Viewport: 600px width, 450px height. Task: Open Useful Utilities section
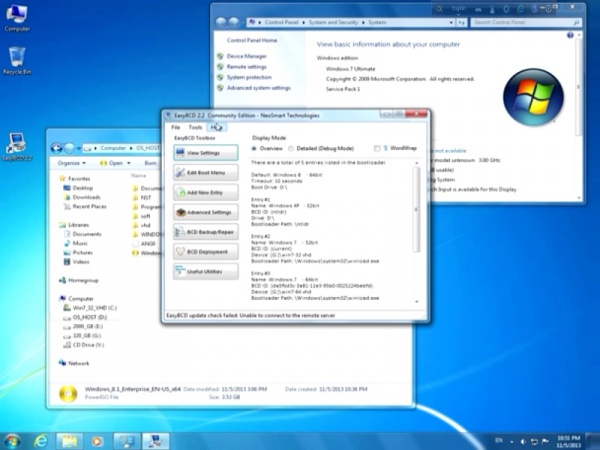(205, 272)
